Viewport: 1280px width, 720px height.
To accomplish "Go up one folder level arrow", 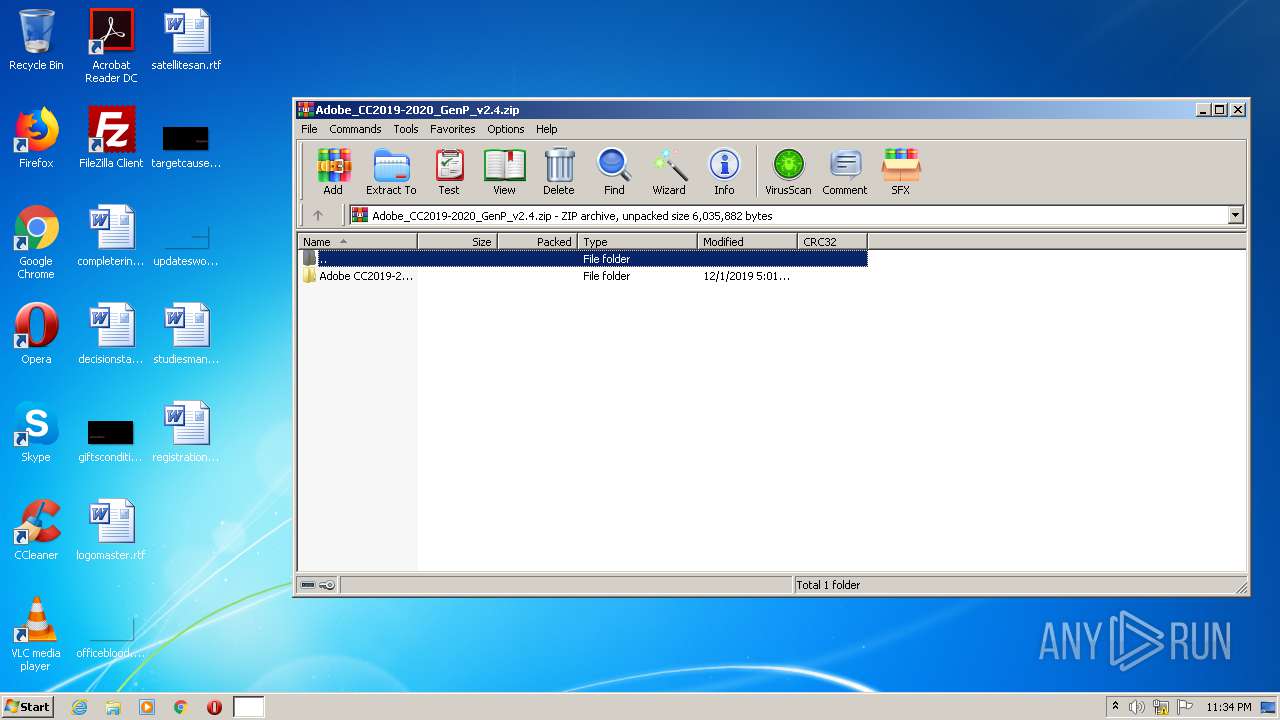I will [318, 215].
